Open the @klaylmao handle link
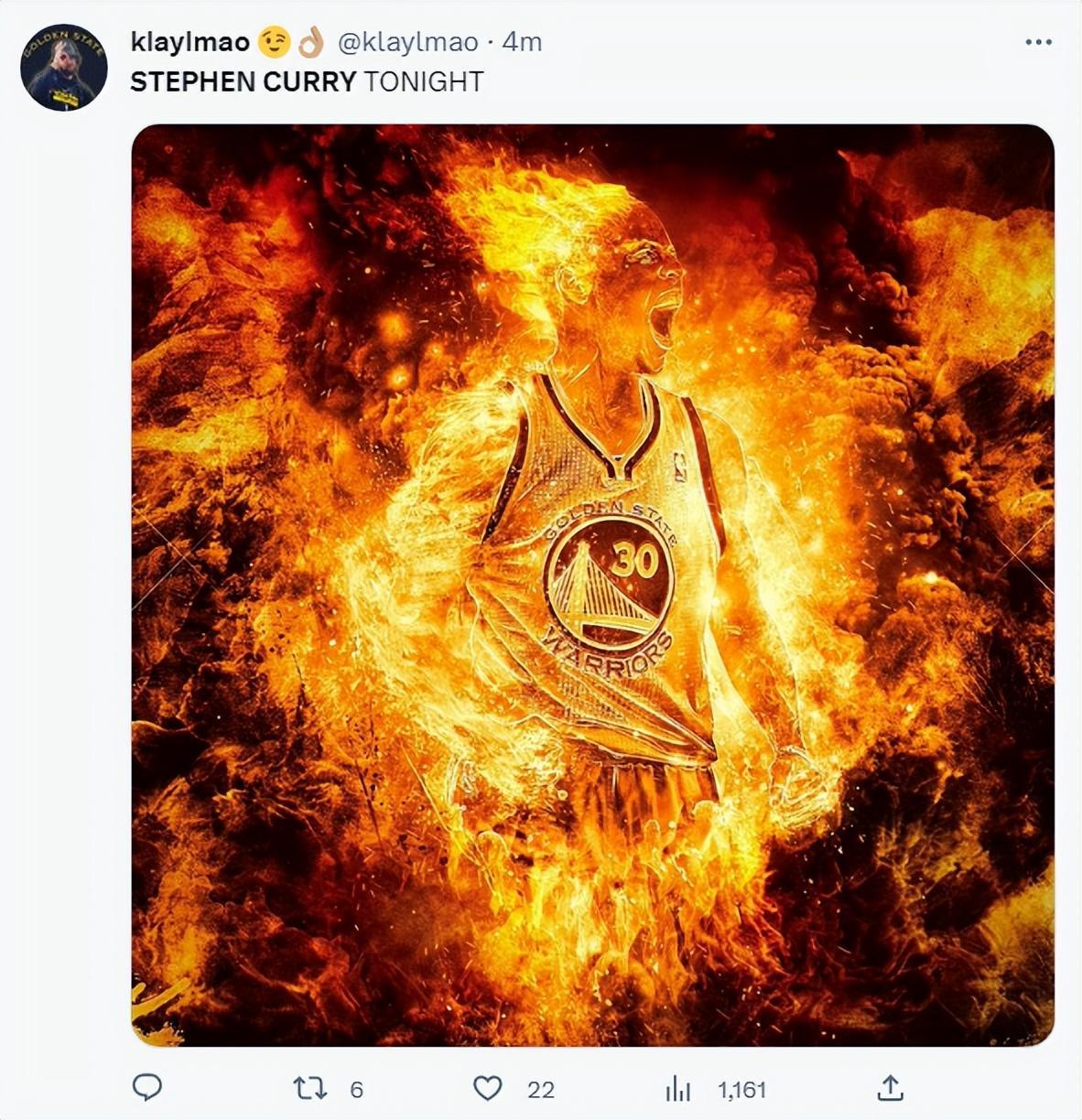1082x1120 pixels. (408, 42)
